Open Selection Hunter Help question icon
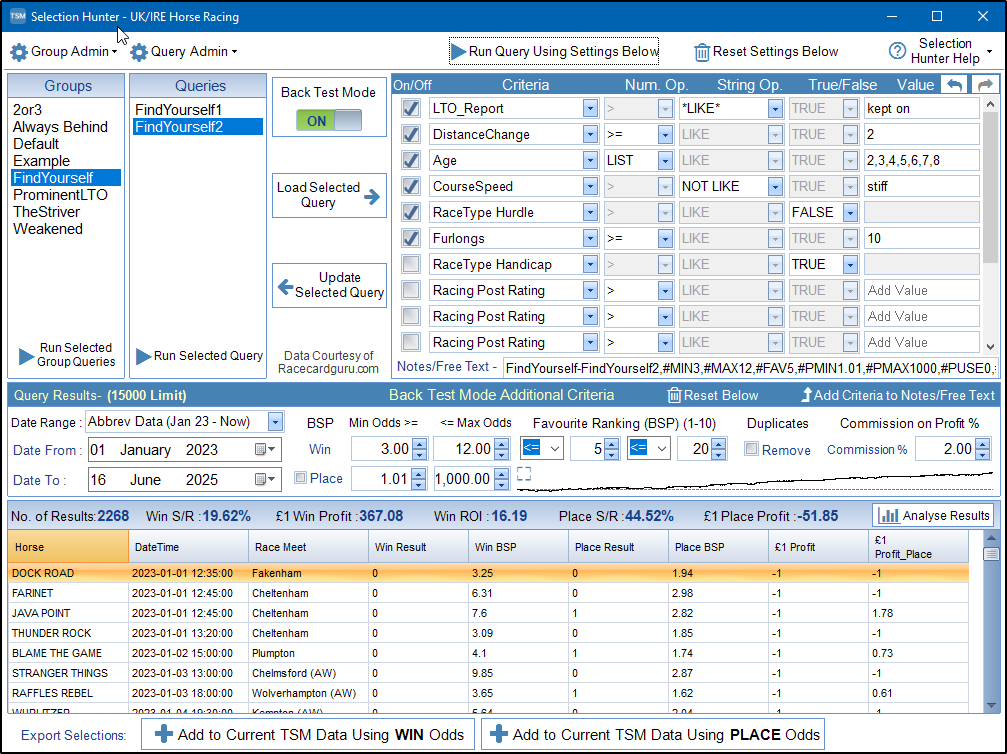This screenshot has height=754, width=1007. (897, 52)
